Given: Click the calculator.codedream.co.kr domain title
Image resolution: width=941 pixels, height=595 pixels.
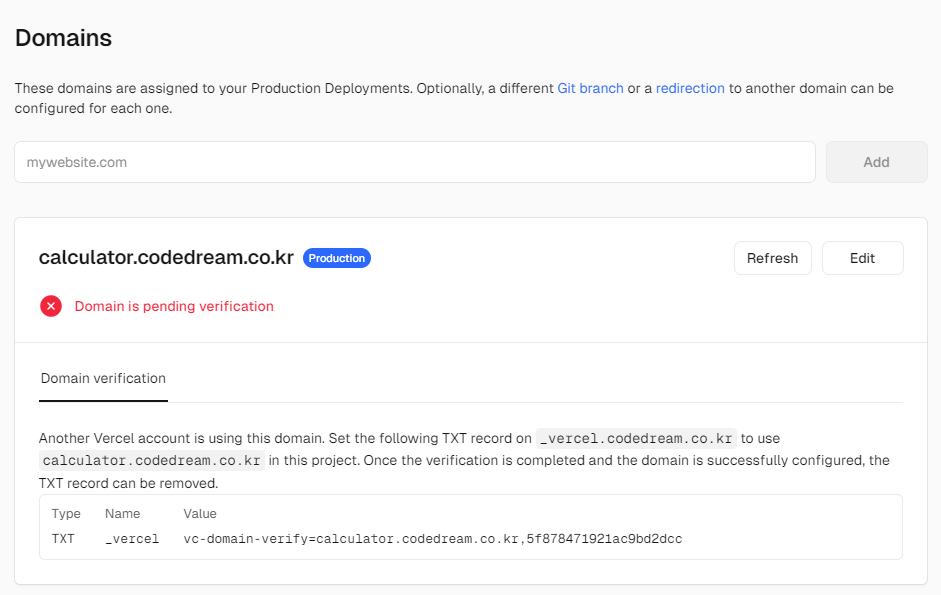Looking at the screenshot, I should tap(166, 257).
